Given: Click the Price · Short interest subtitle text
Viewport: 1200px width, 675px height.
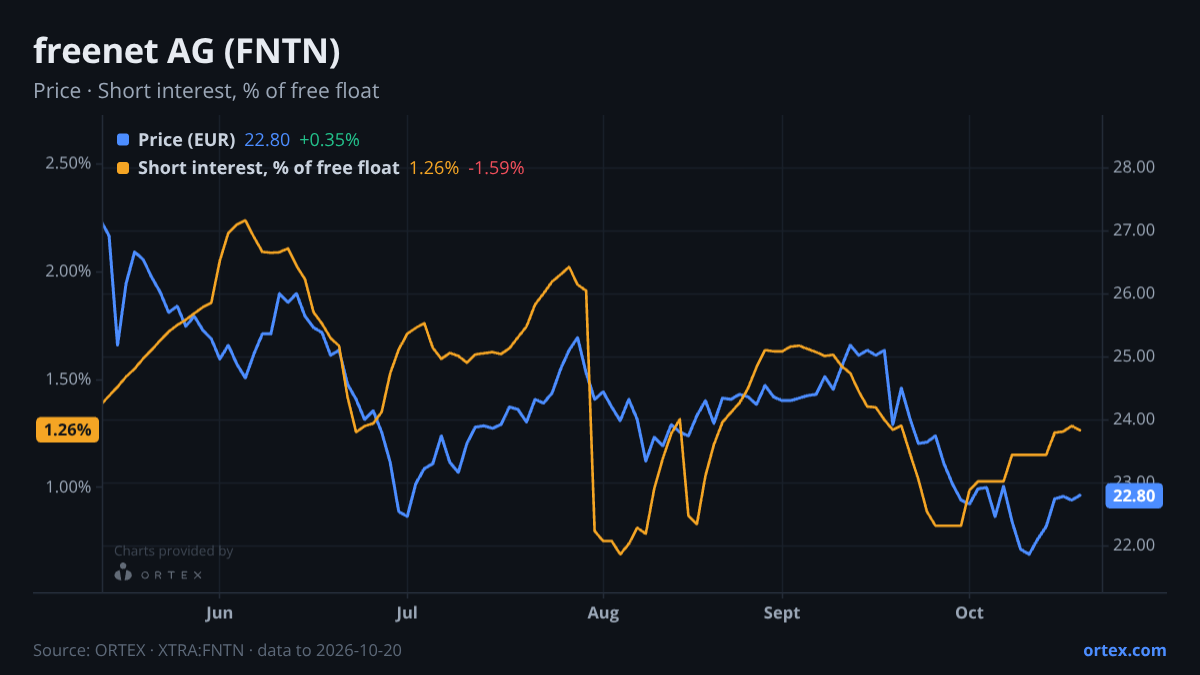Looking at the screenshot, I should pos(206,91).
